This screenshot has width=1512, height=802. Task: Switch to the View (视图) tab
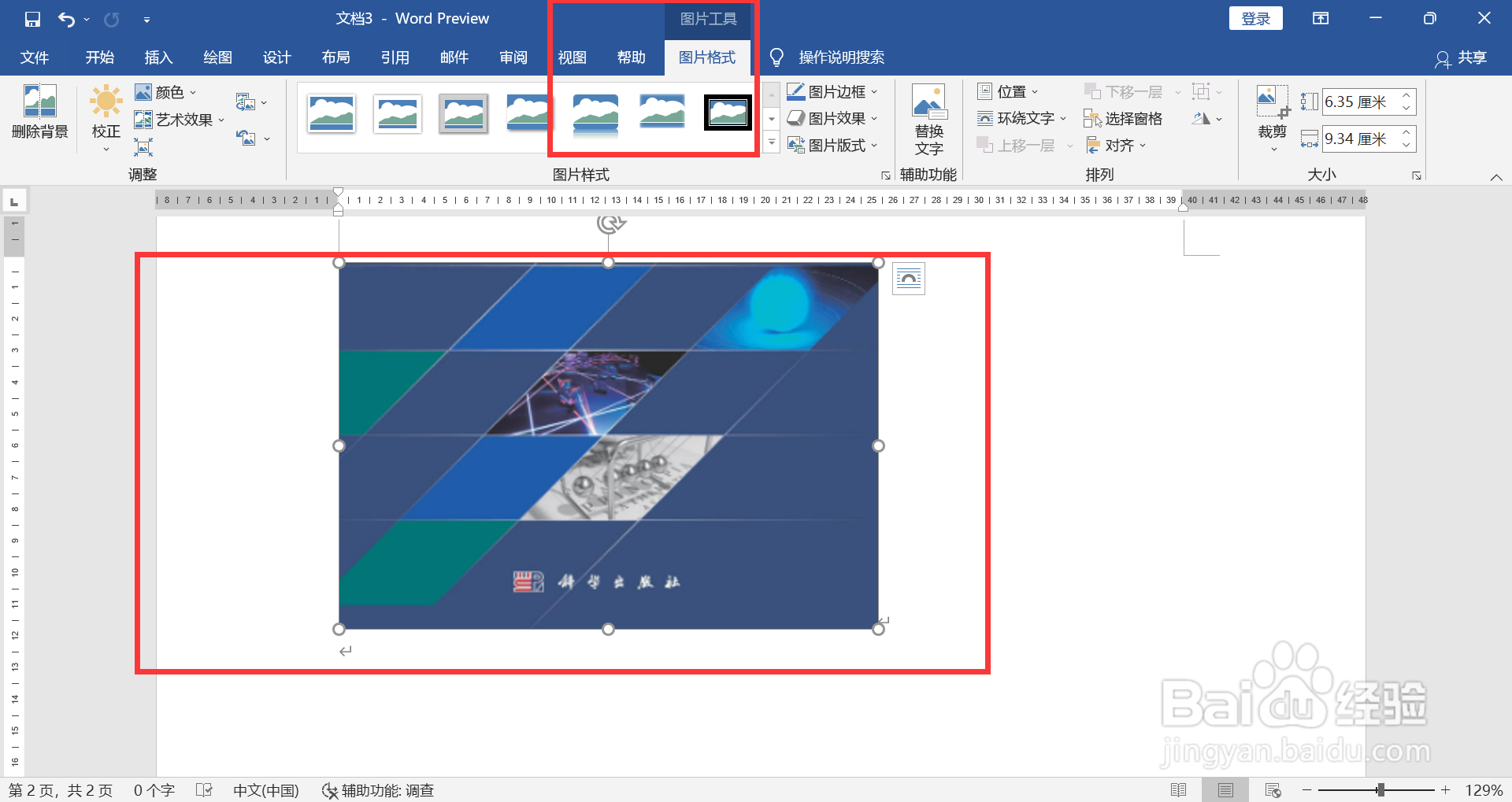[573, 57]
